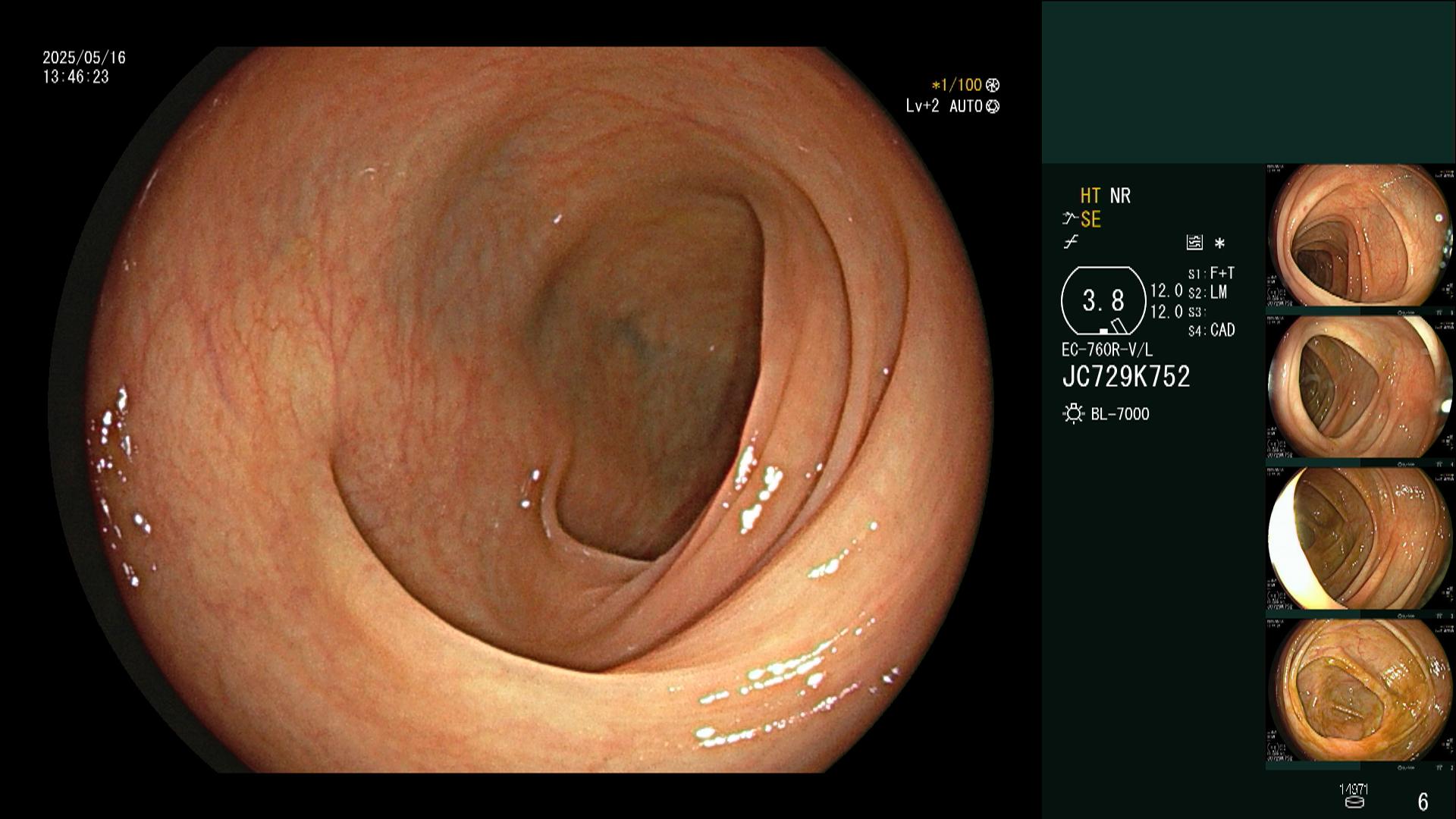This screenshot has height=819, width=1456.
Task: Click the S2: LM switch assignment
Action: [1207, 293]
